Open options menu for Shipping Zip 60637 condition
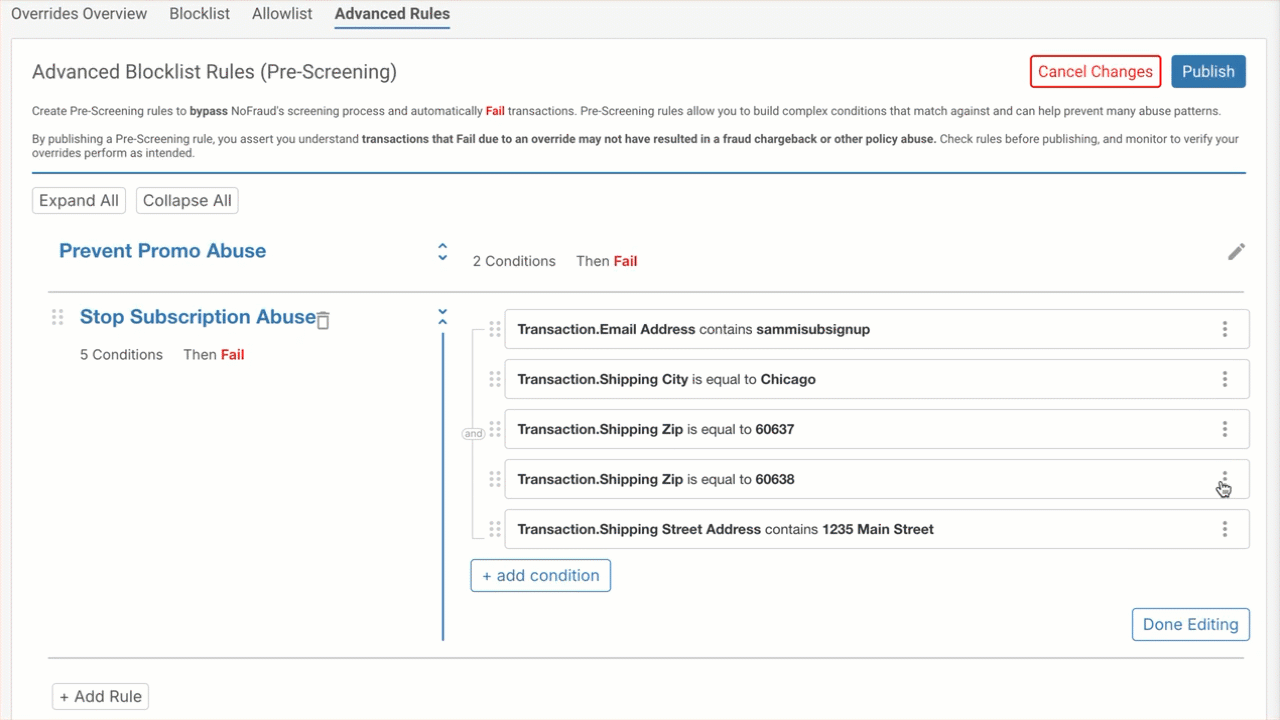 click(x=1225, y=429)
